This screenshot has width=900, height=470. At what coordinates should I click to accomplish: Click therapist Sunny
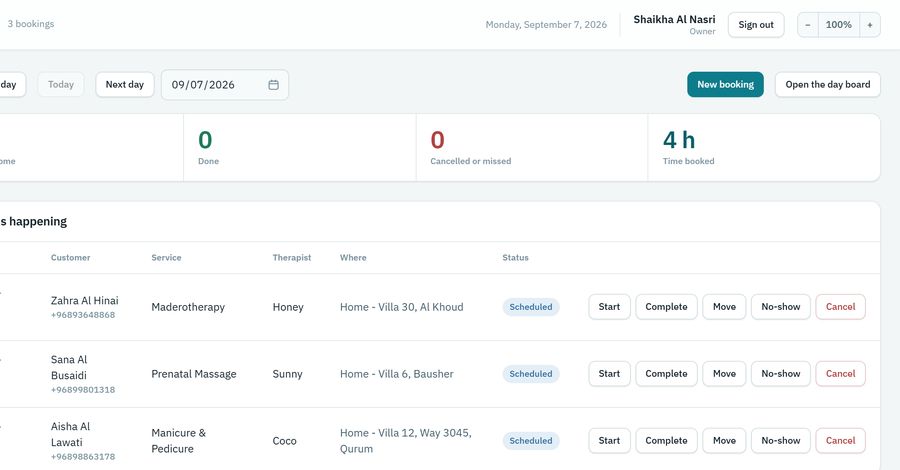(288, 374)
